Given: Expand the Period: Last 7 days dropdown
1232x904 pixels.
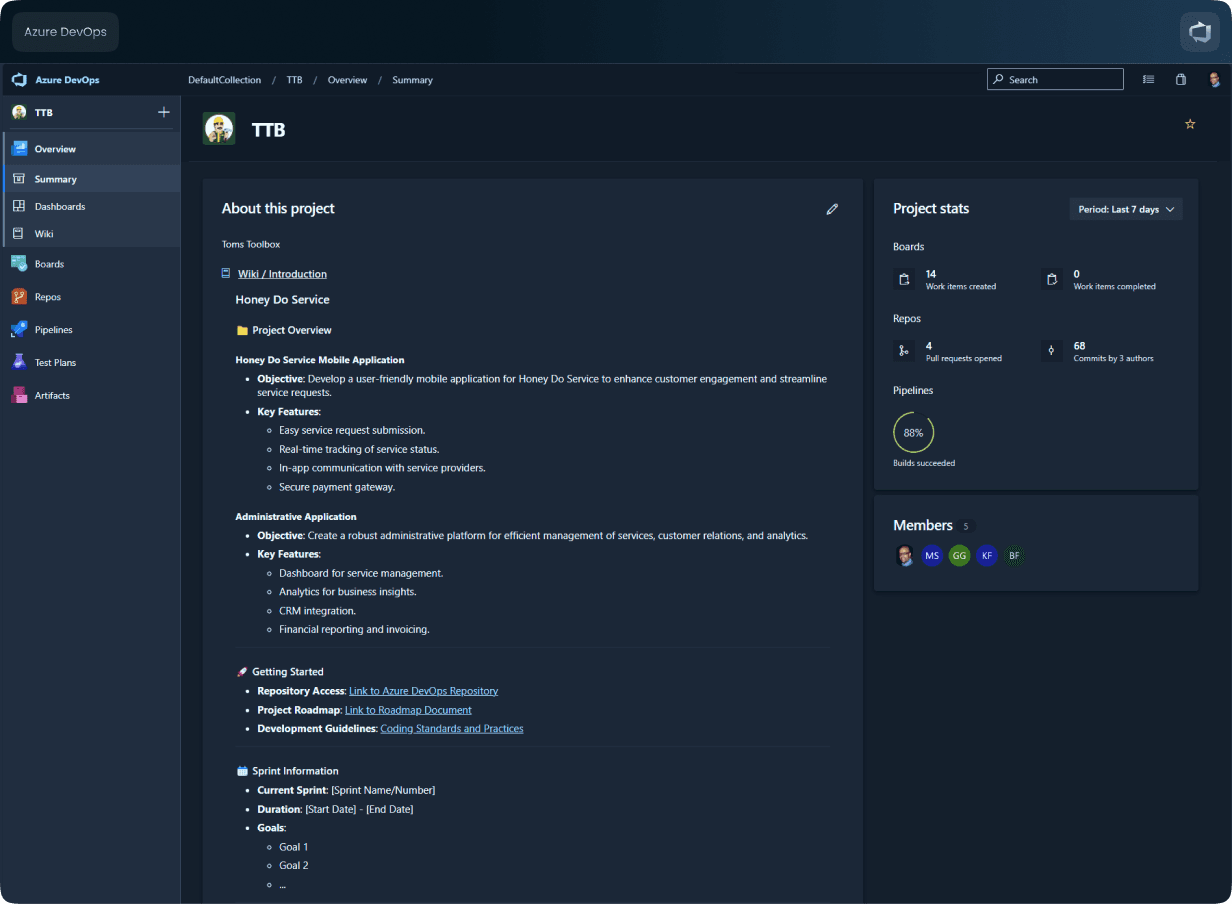Looking at the screenshot, I should [1126, 209].
